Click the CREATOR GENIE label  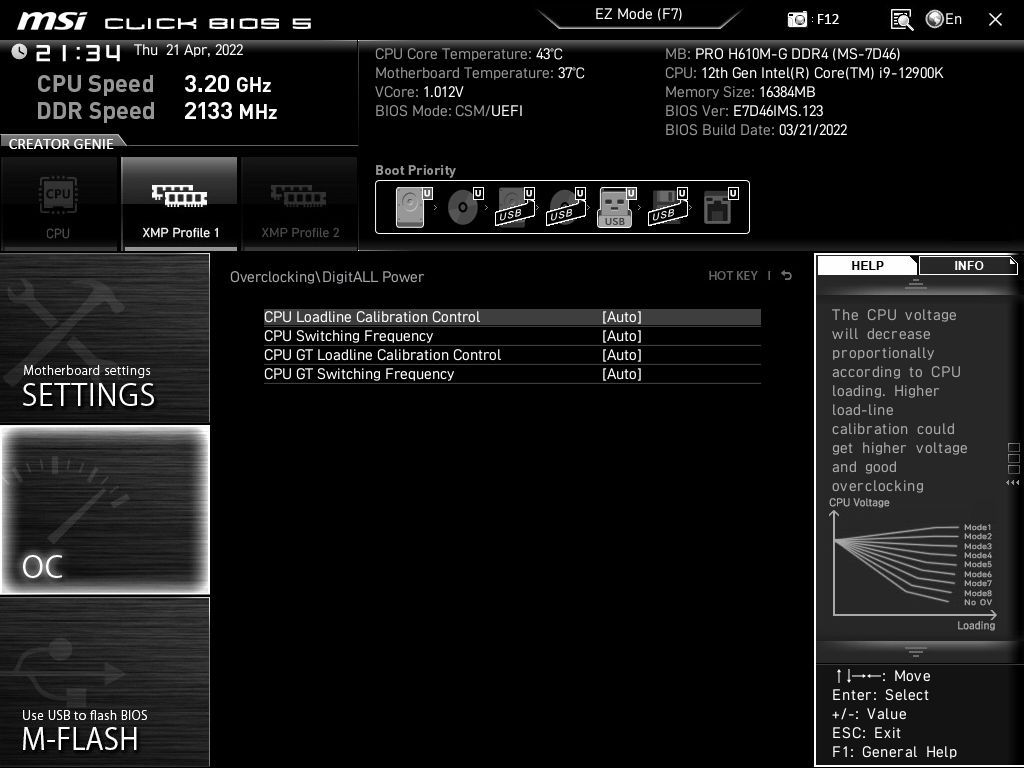coord(61,144)
